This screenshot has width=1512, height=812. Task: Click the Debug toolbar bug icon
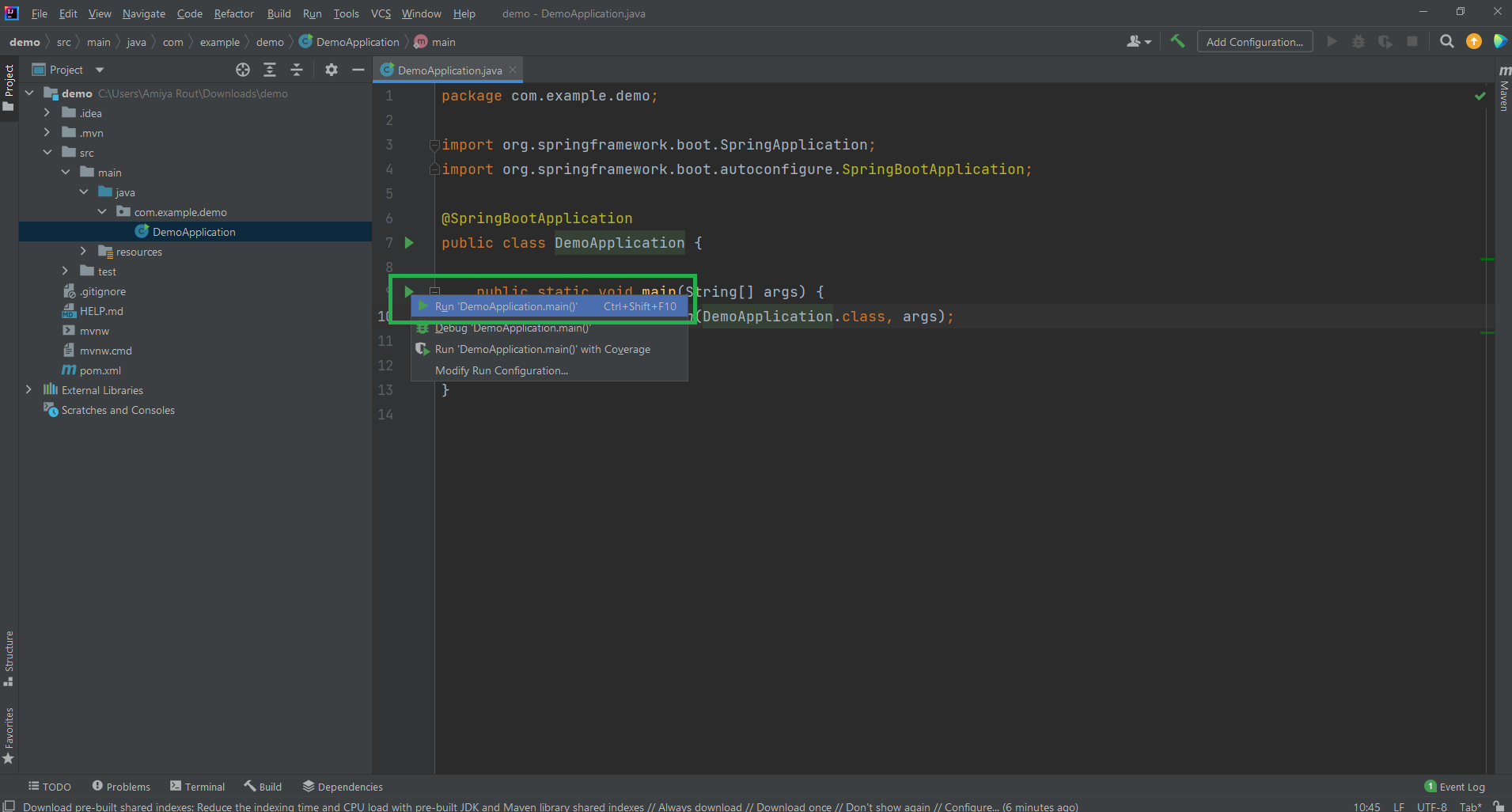1359,41
